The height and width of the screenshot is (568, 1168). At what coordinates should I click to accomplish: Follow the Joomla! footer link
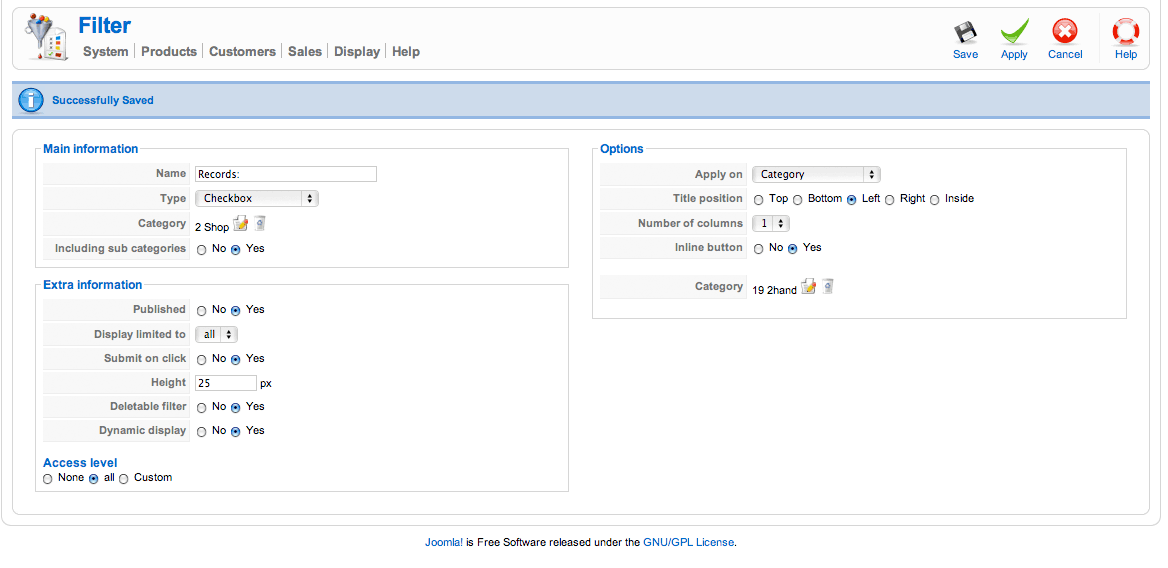point(444,543)
